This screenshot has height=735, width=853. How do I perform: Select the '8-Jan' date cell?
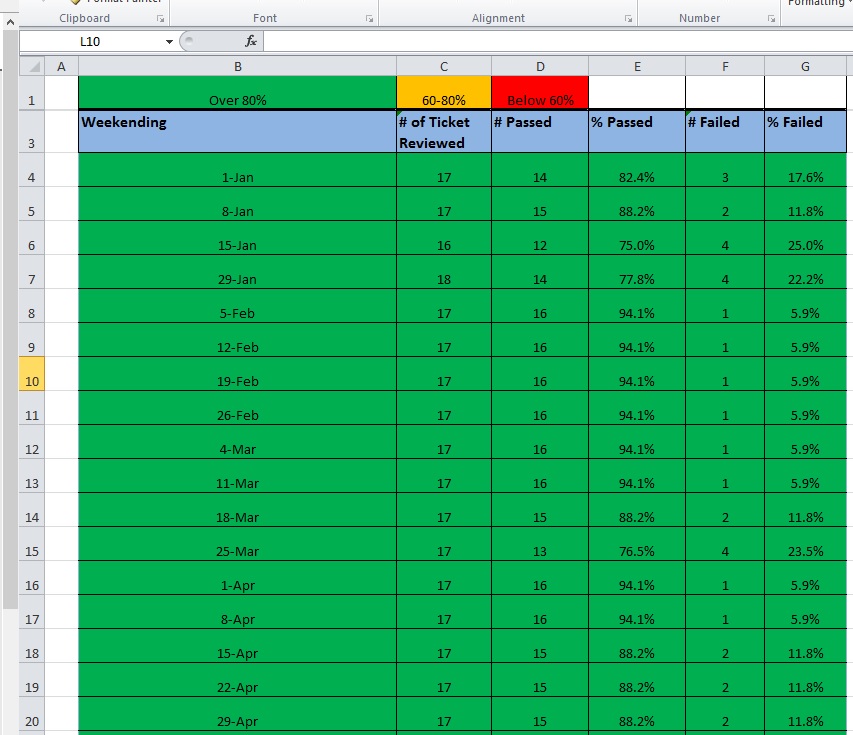pos(238,204)
